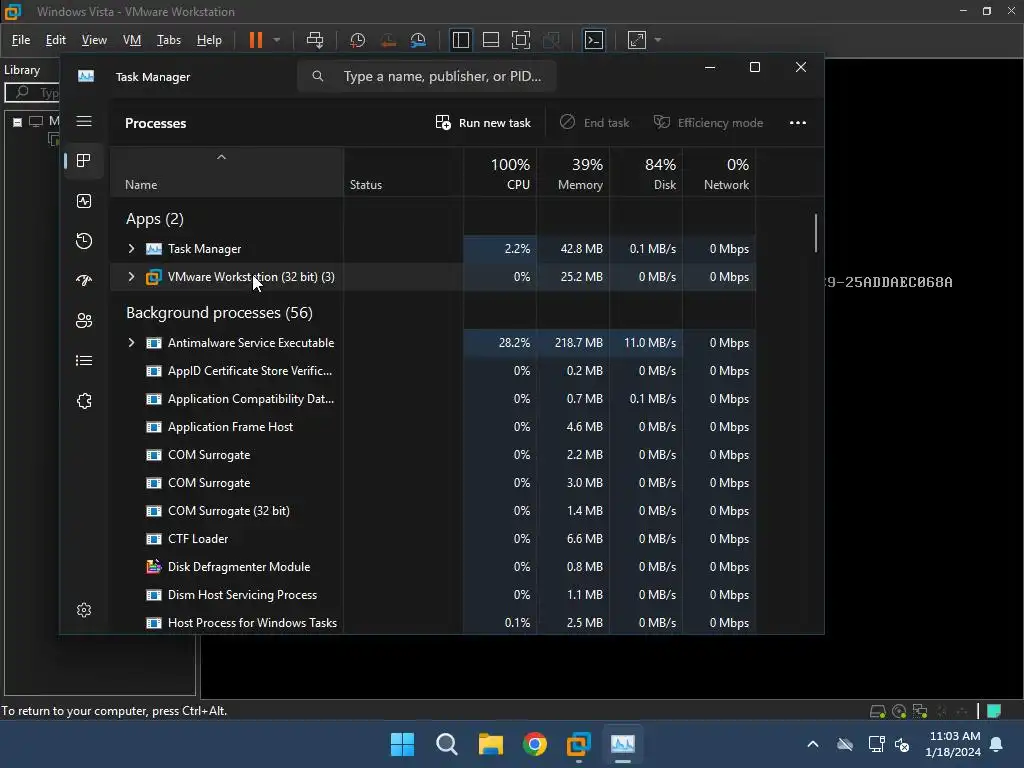Screen dimensions: 1024x768
Task: Select COM Surrogate (32 bit) process row
Action: (x=433, y=511)
